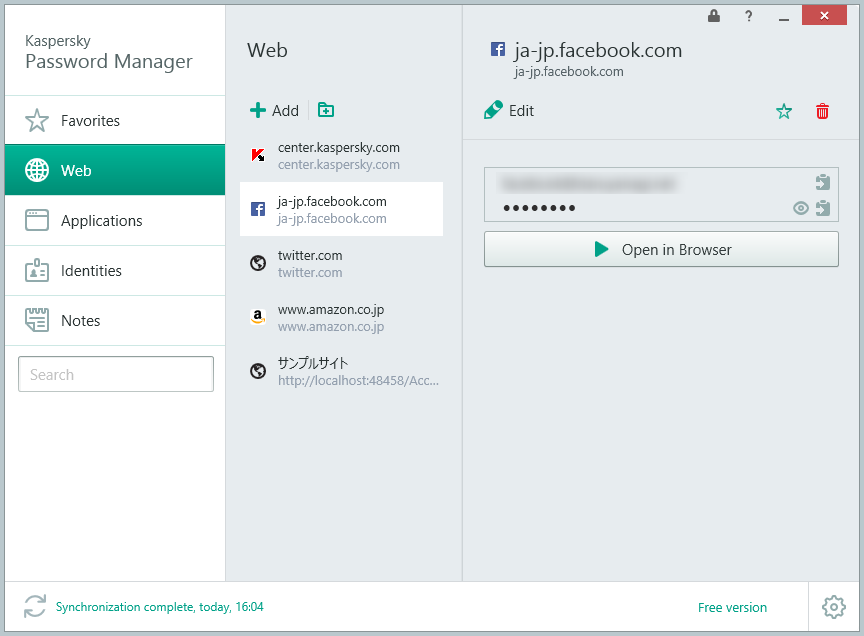The width and height of the screenshot is (864, 636).
Task: Click the lock icon in the title bar
Action: [x=713, y=16]
